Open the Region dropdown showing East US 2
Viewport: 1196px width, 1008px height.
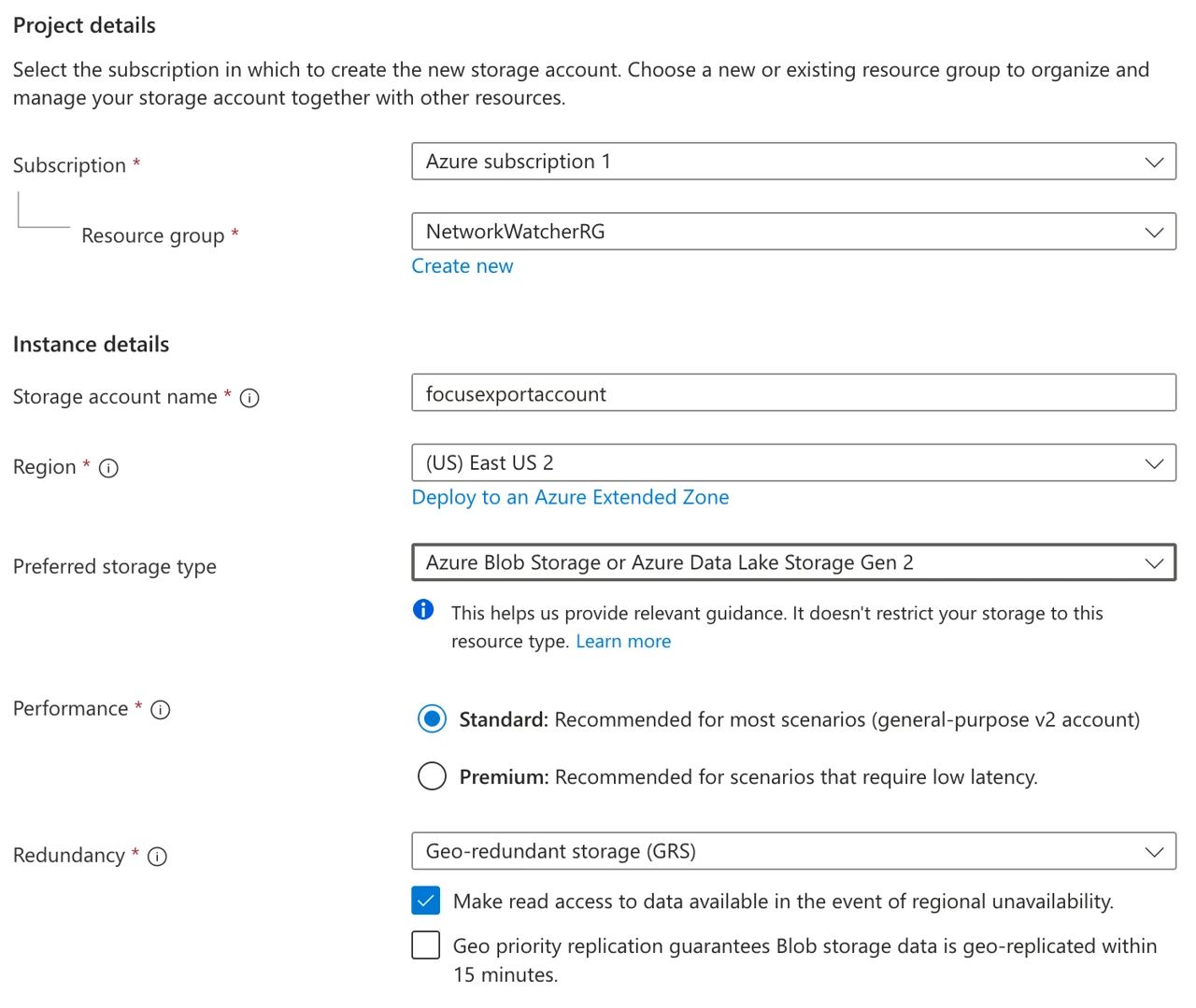pyautogui.click(x=793, y=463)
